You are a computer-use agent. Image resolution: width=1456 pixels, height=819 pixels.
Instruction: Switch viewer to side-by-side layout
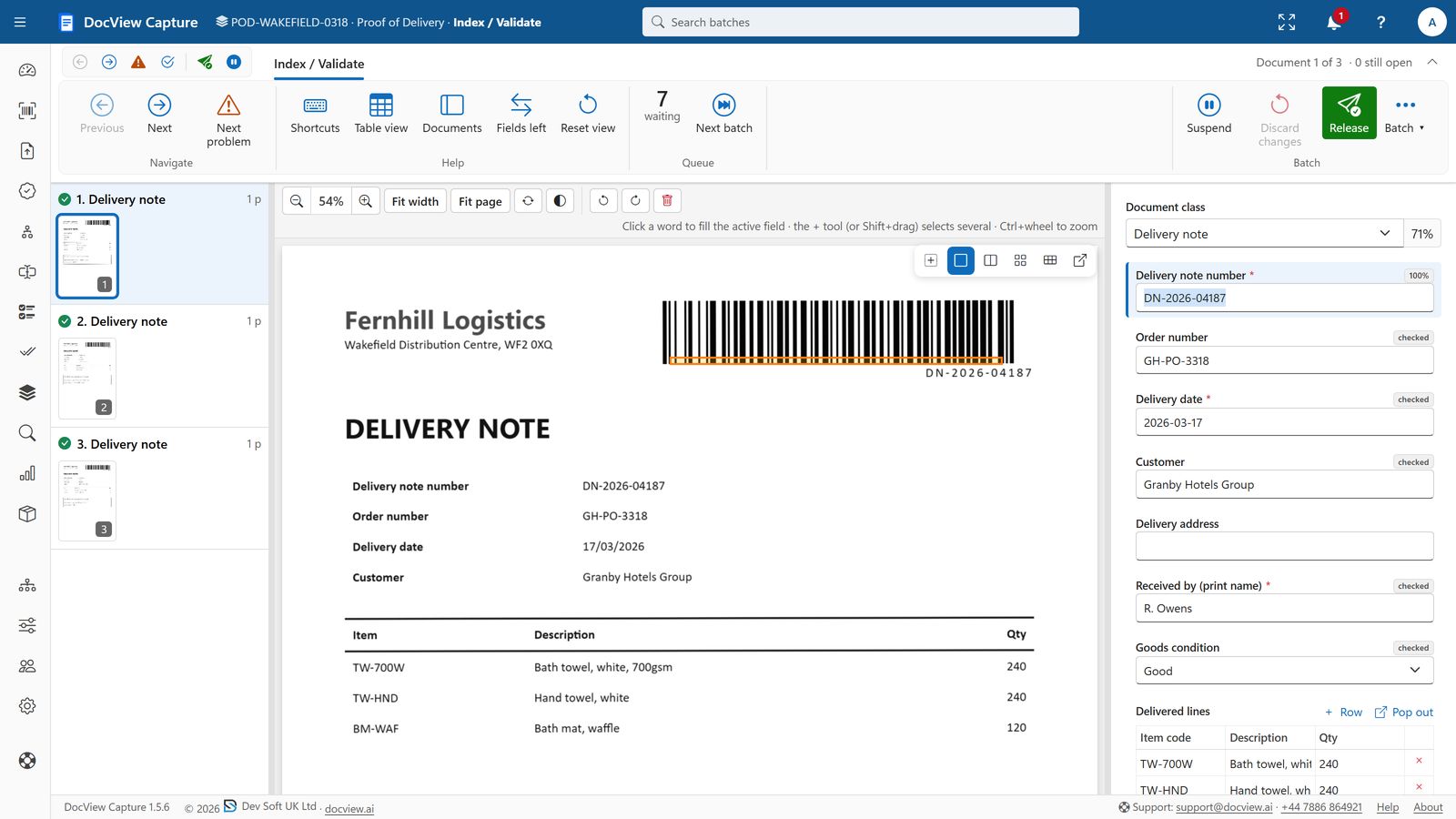[990, 260]
